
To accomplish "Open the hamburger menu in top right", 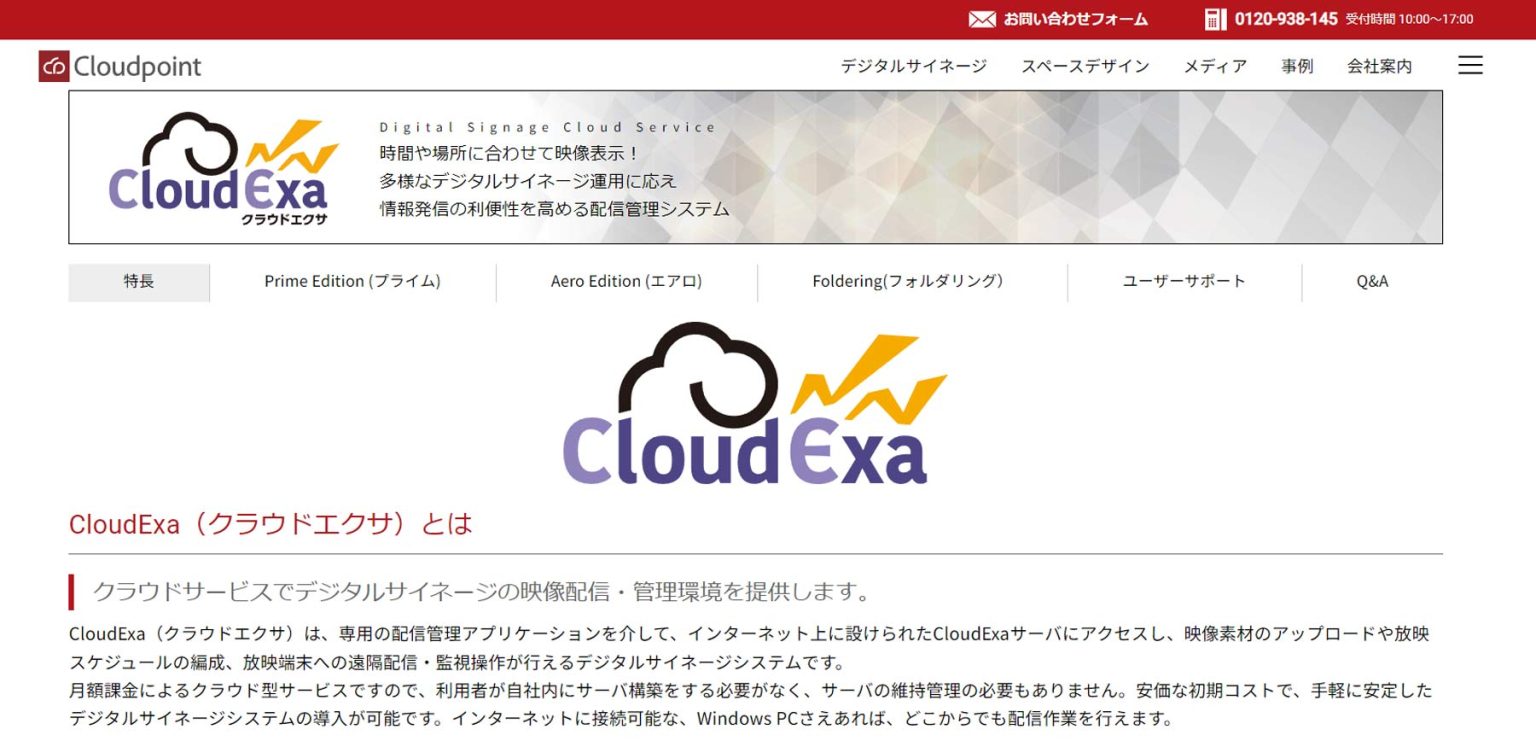I will click(1469, 64).
